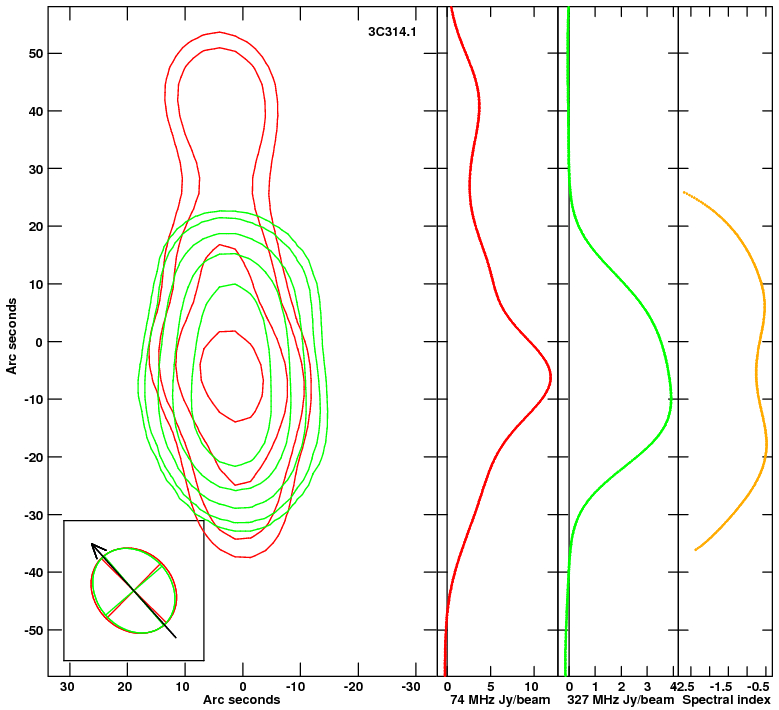Click the x-axis tick label -30
This screenshot has width=779, height=710.
(410, 687)
